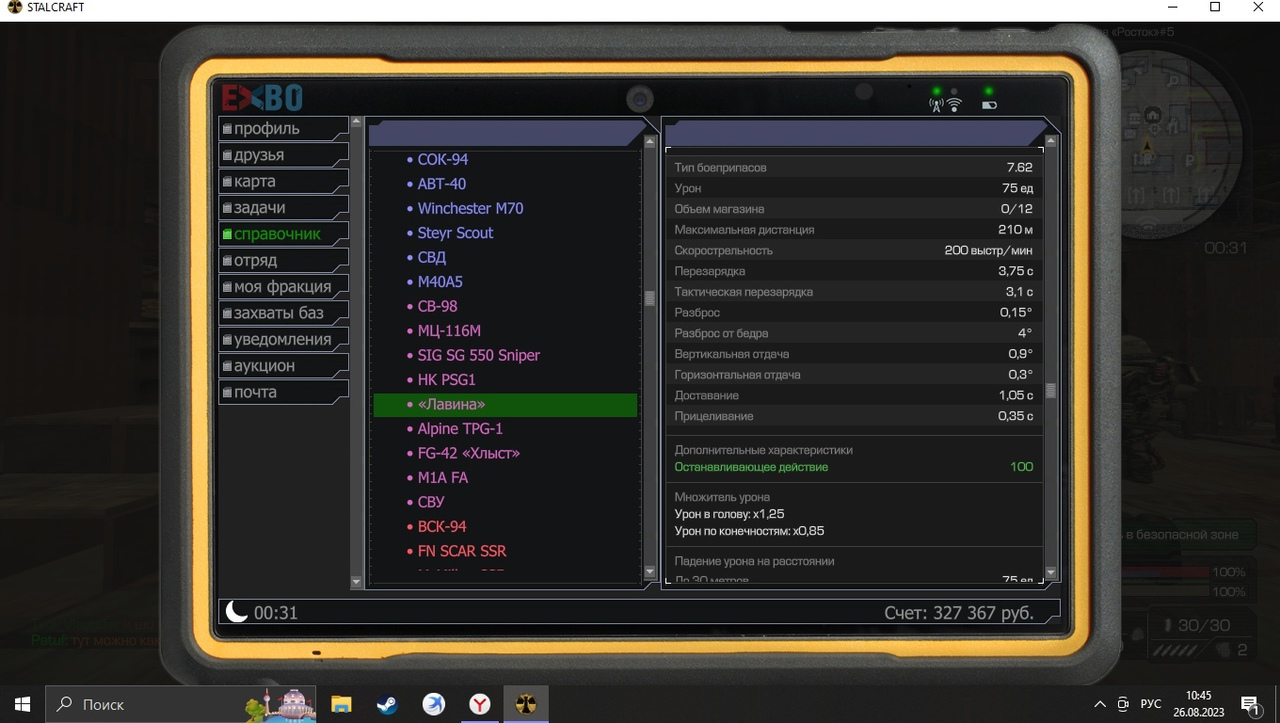Open the карта section

point(284,182)
